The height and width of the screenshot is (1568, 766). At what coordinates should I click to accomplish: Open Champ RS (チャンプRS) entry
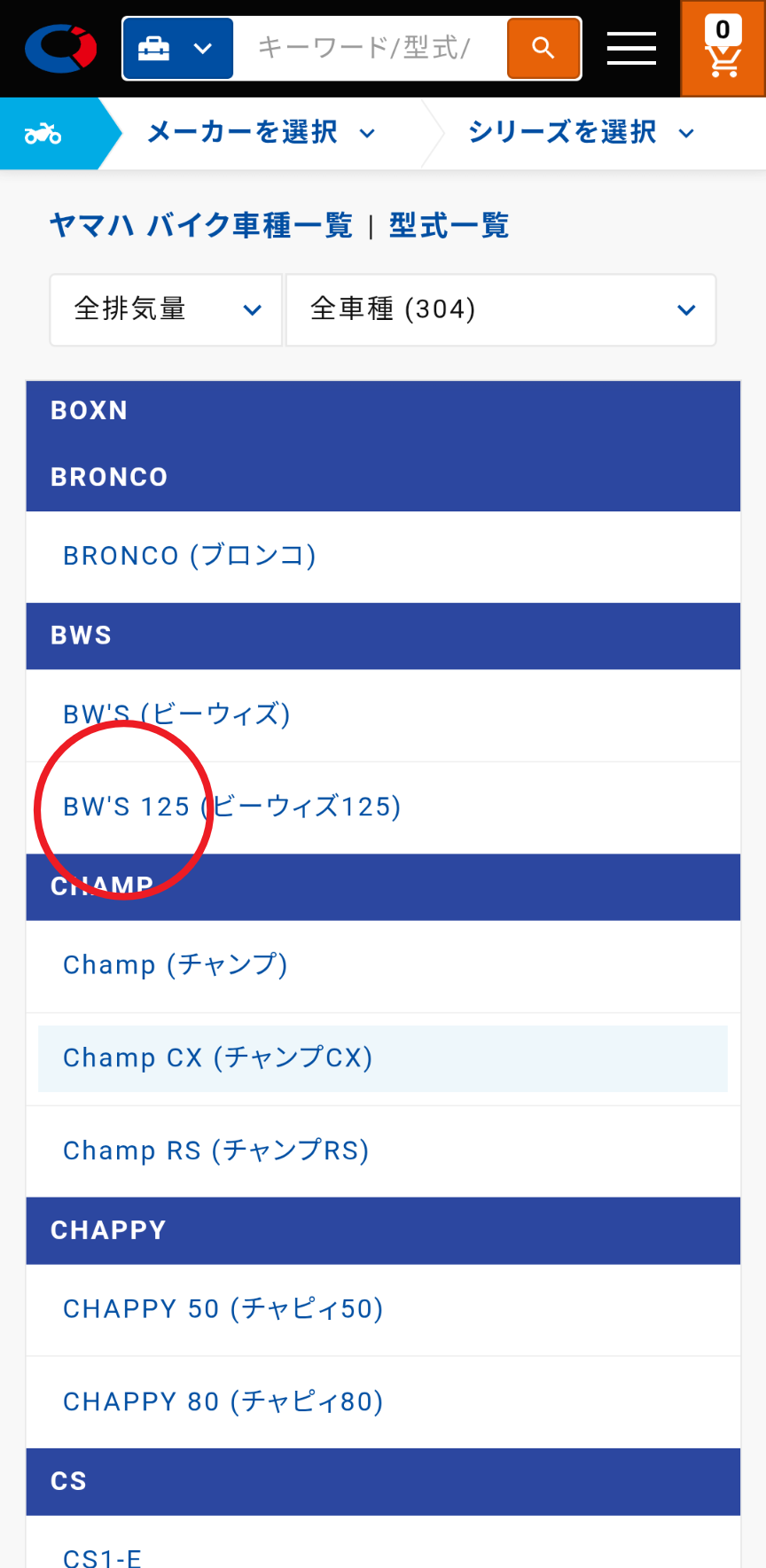pos(216,1151)
